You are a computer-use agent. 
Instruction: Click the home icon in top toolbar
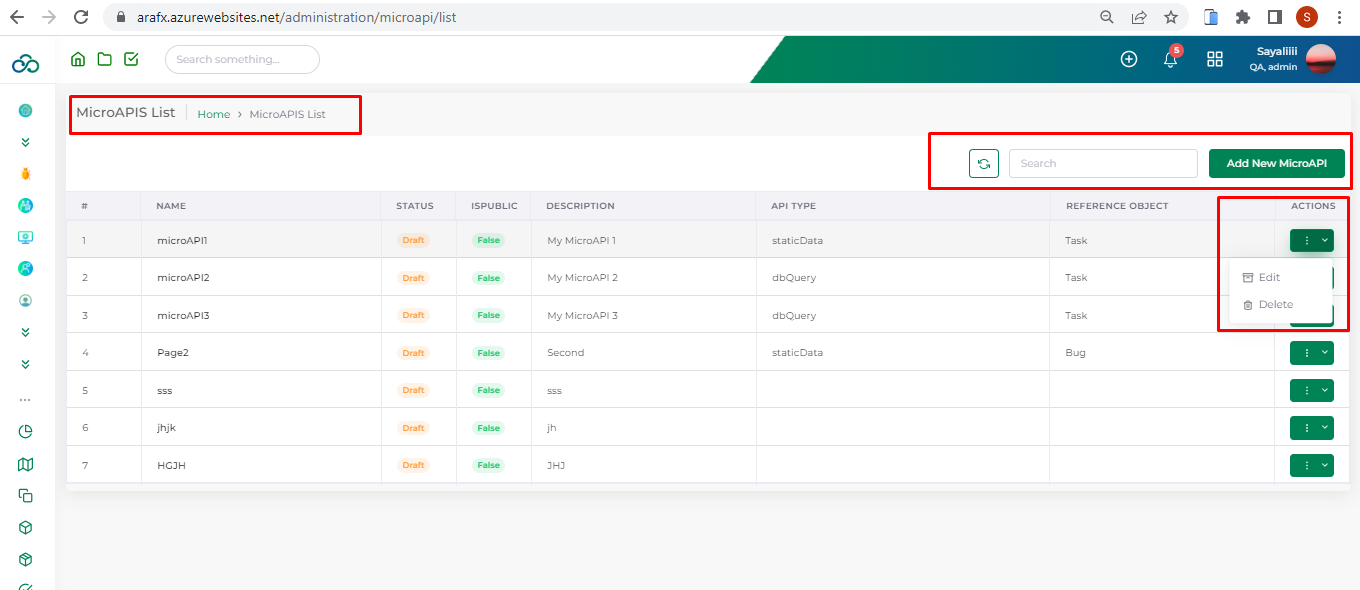78,59
